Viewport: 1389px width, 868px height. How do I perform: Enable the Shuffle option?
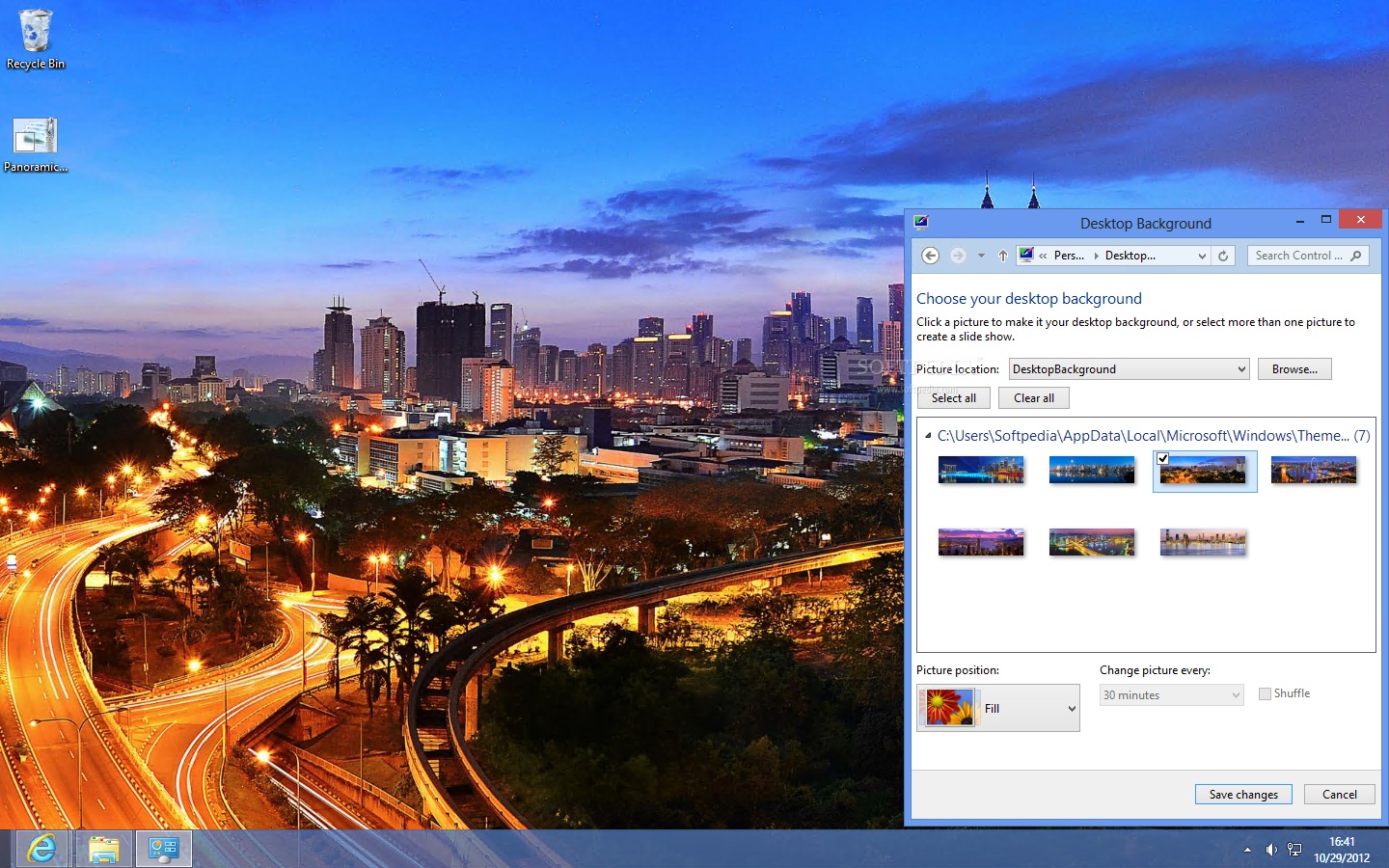[x=1265, y=693]
